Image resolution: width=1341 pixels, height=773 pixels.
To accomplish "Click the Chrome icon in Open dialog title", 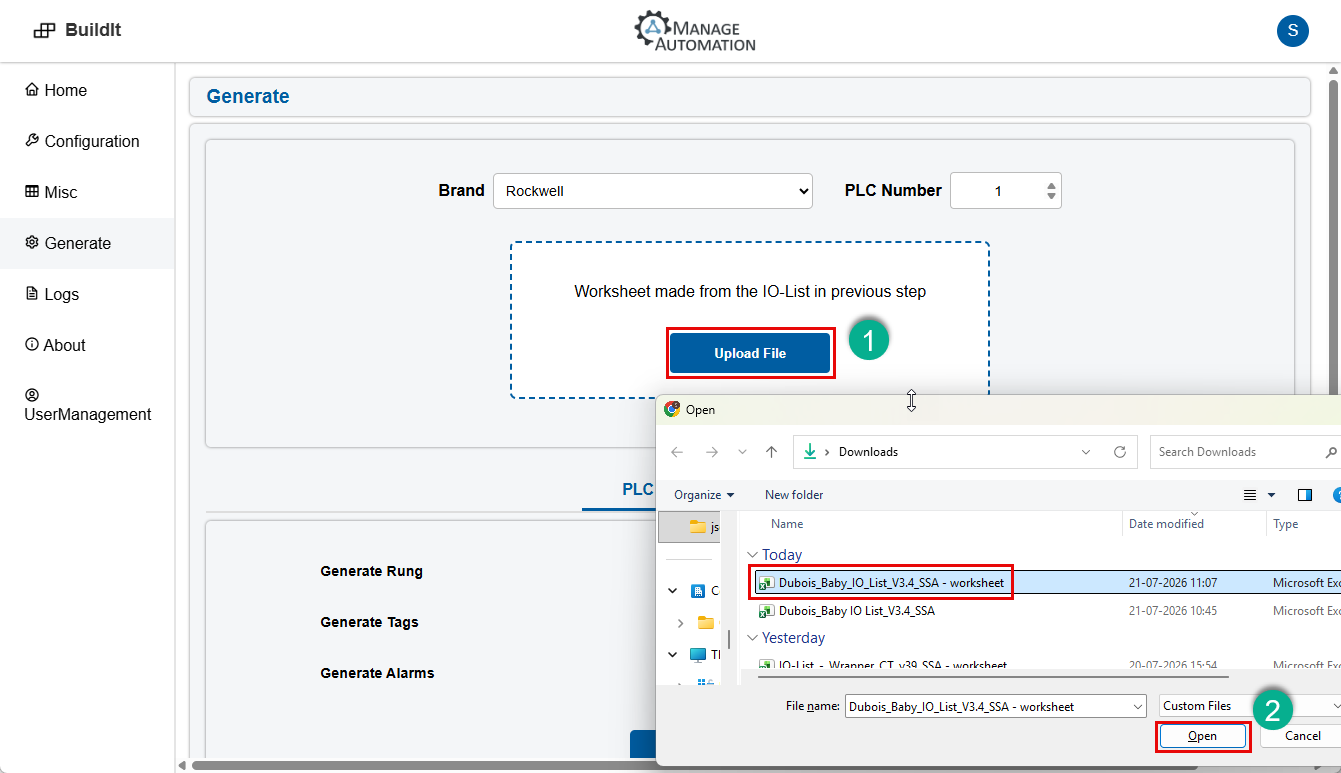I will [672, 409].
